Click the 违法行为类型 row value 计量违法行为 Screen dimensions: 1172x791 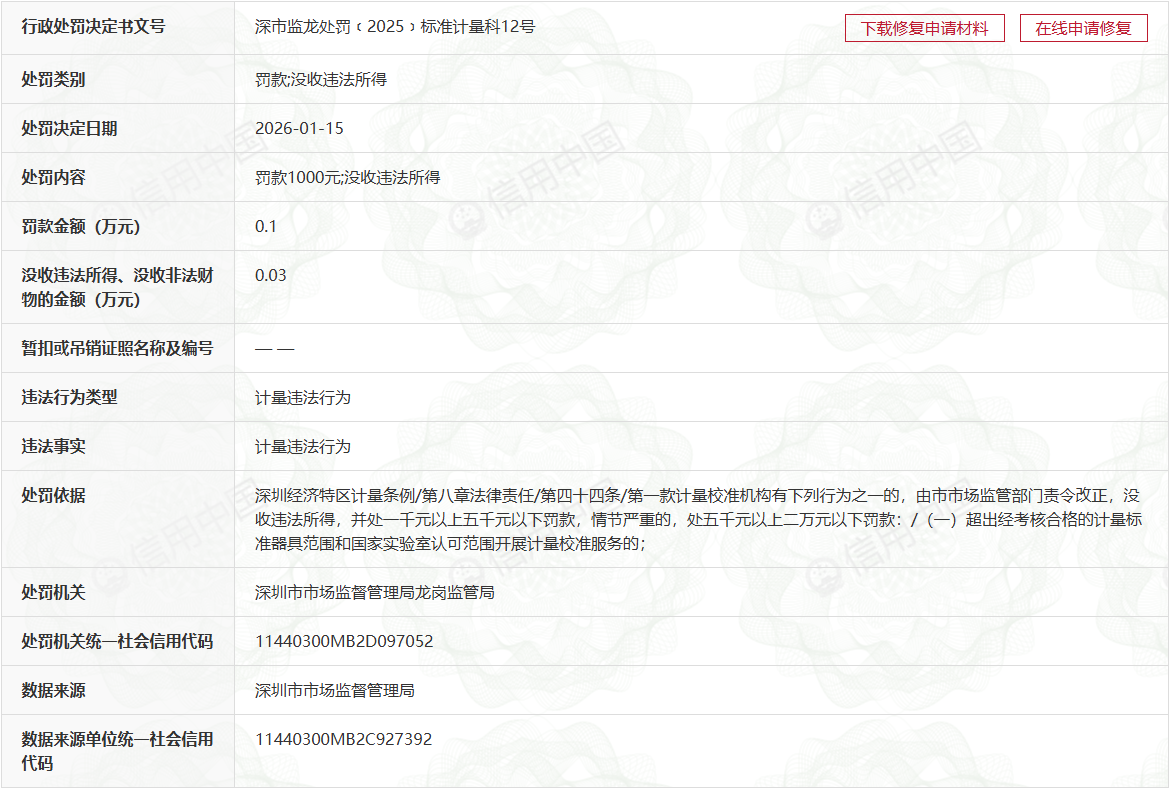303,397
